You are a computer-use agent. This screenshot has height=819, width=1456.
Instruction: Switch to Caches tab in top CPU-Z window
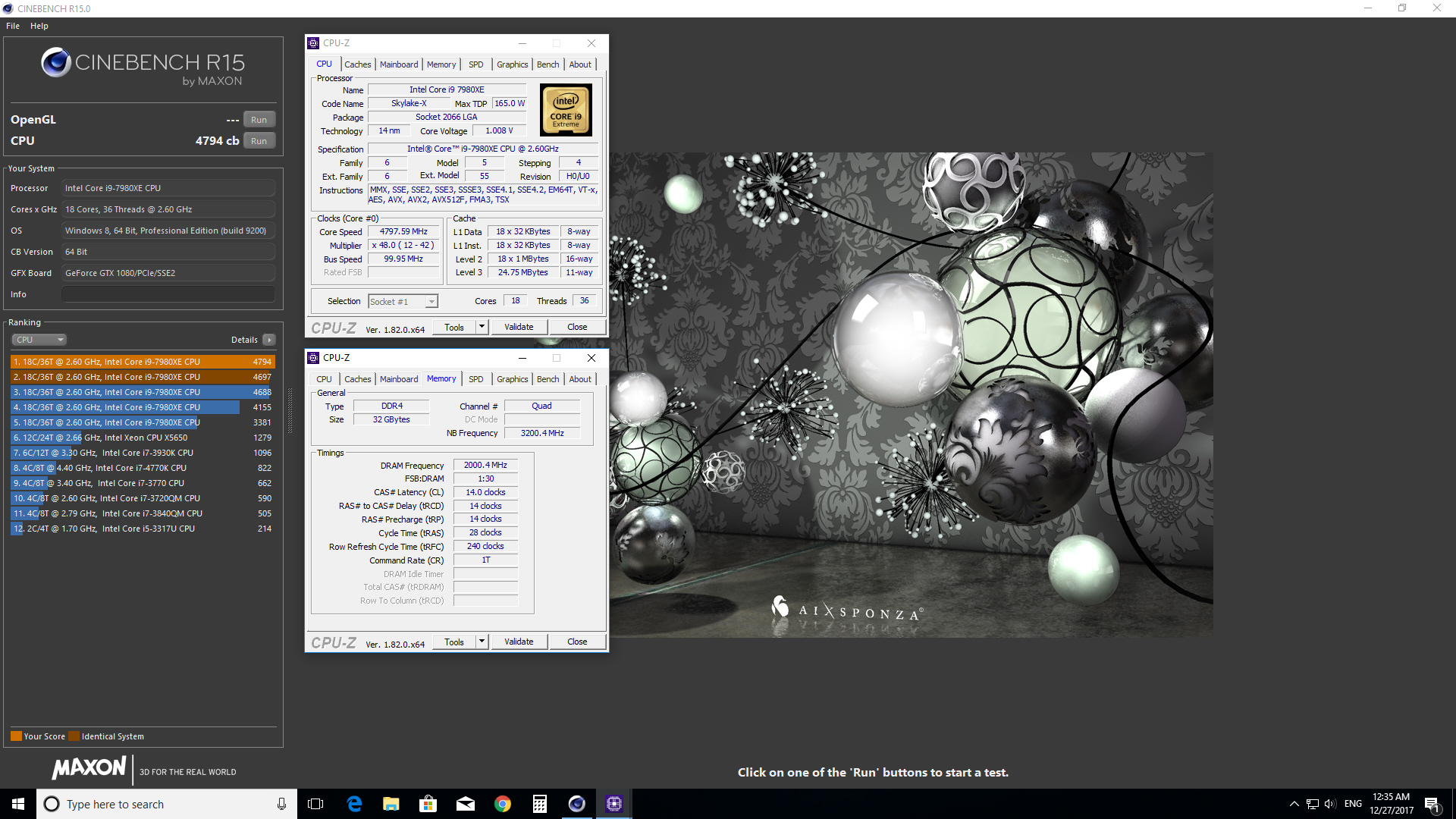coord(357,64)
